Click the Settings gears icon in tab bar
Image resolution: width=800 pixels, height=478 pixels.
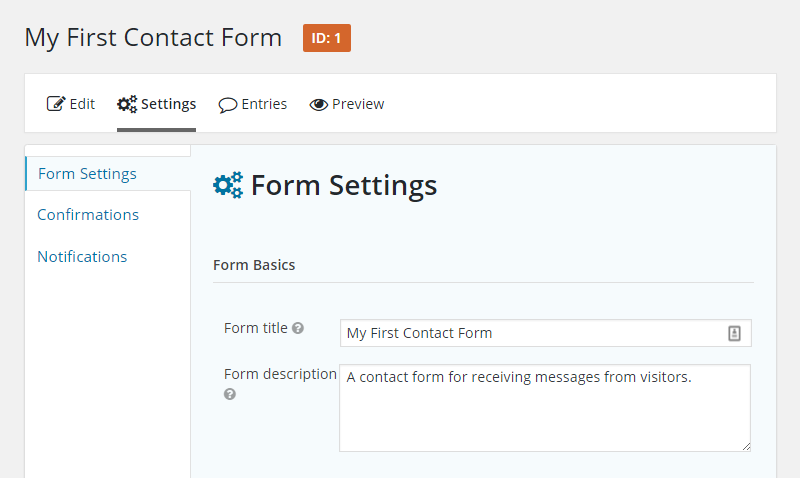click(127, 104)
